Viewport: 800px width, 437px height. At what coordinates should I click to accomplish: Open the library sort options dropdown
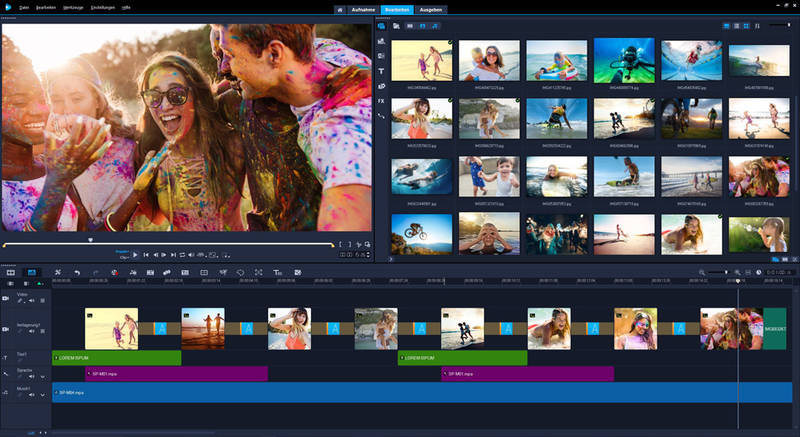click(757, 26)
